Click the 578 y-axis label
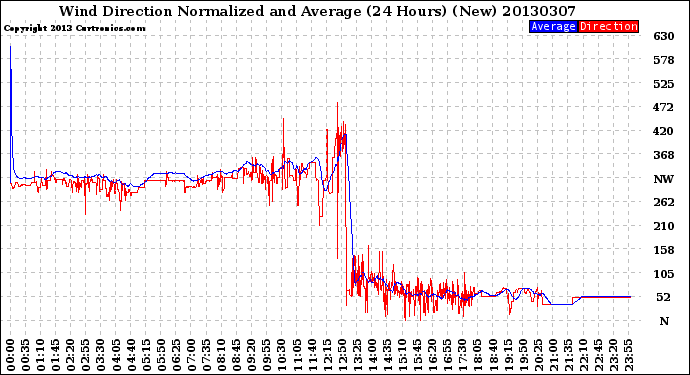Image resolution: width=690 pixels, height=375 pixels. [x=664, y=60]
